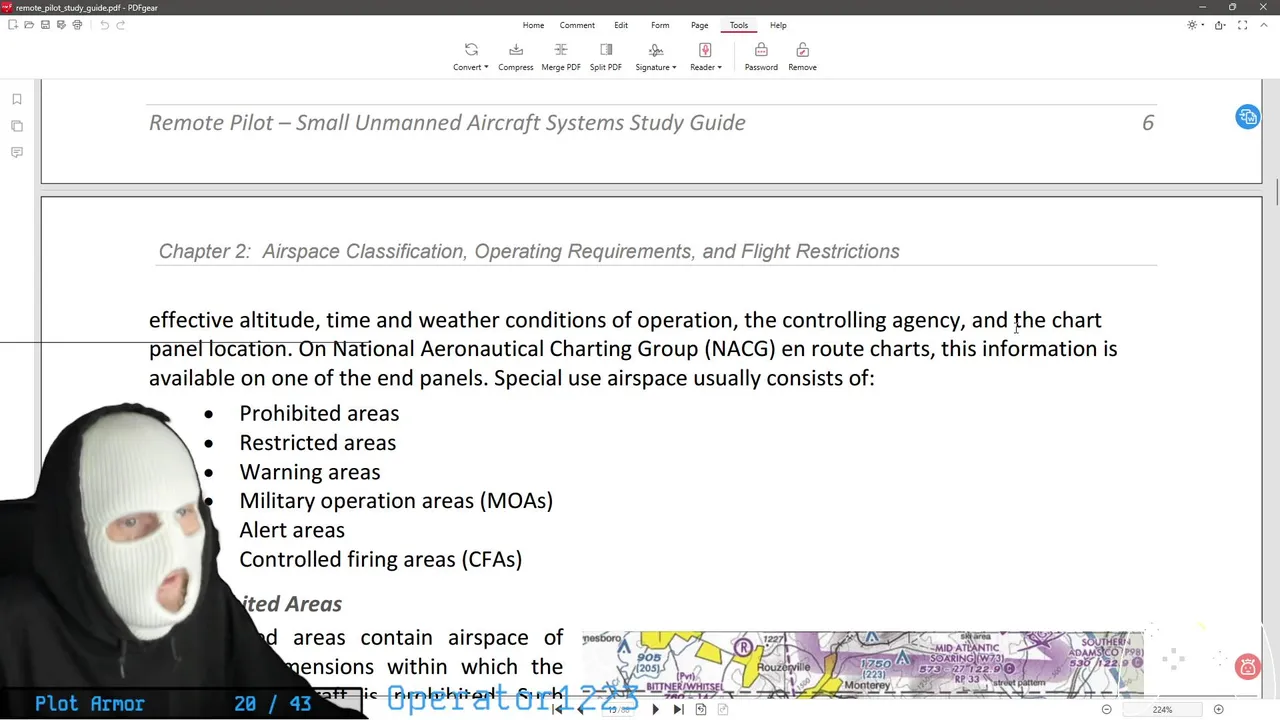Click the 224% zoom level field
1280x720 pixels.
(x=1162, y=710)
